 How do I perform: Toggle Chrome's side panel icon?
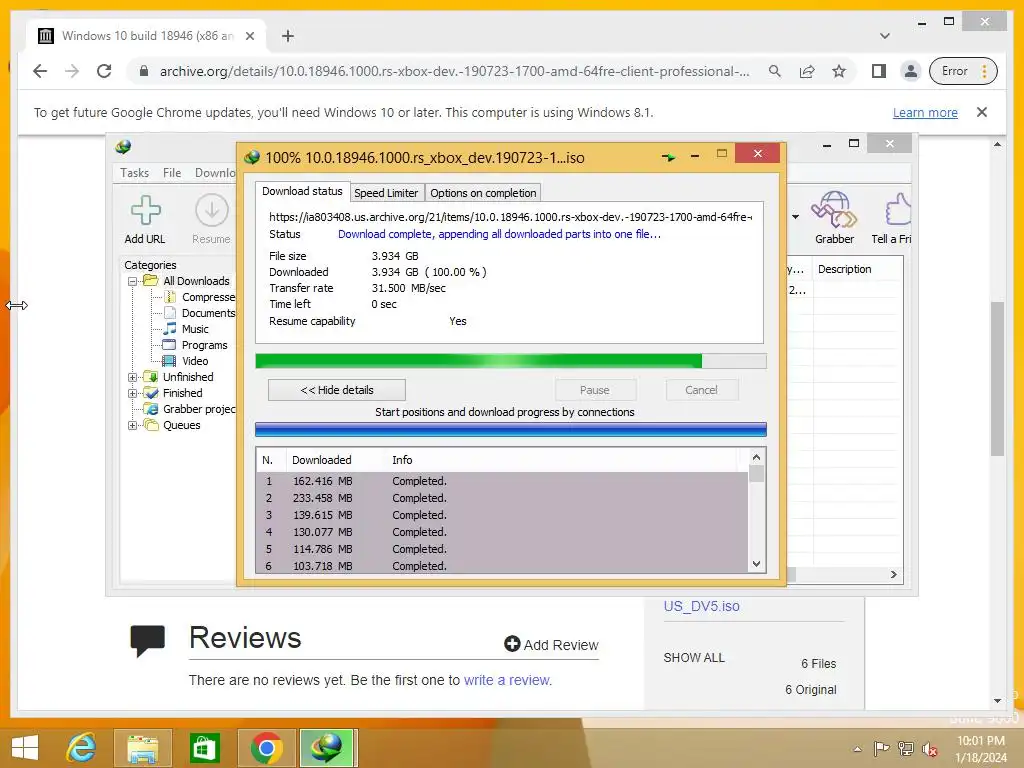tap(879, 71)
